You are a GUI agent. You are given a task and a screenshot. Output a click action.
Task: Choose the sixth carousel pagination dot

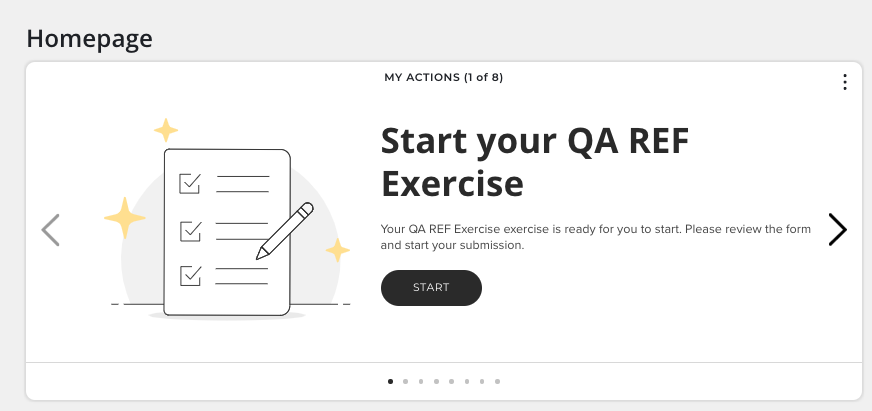(467, 381)
